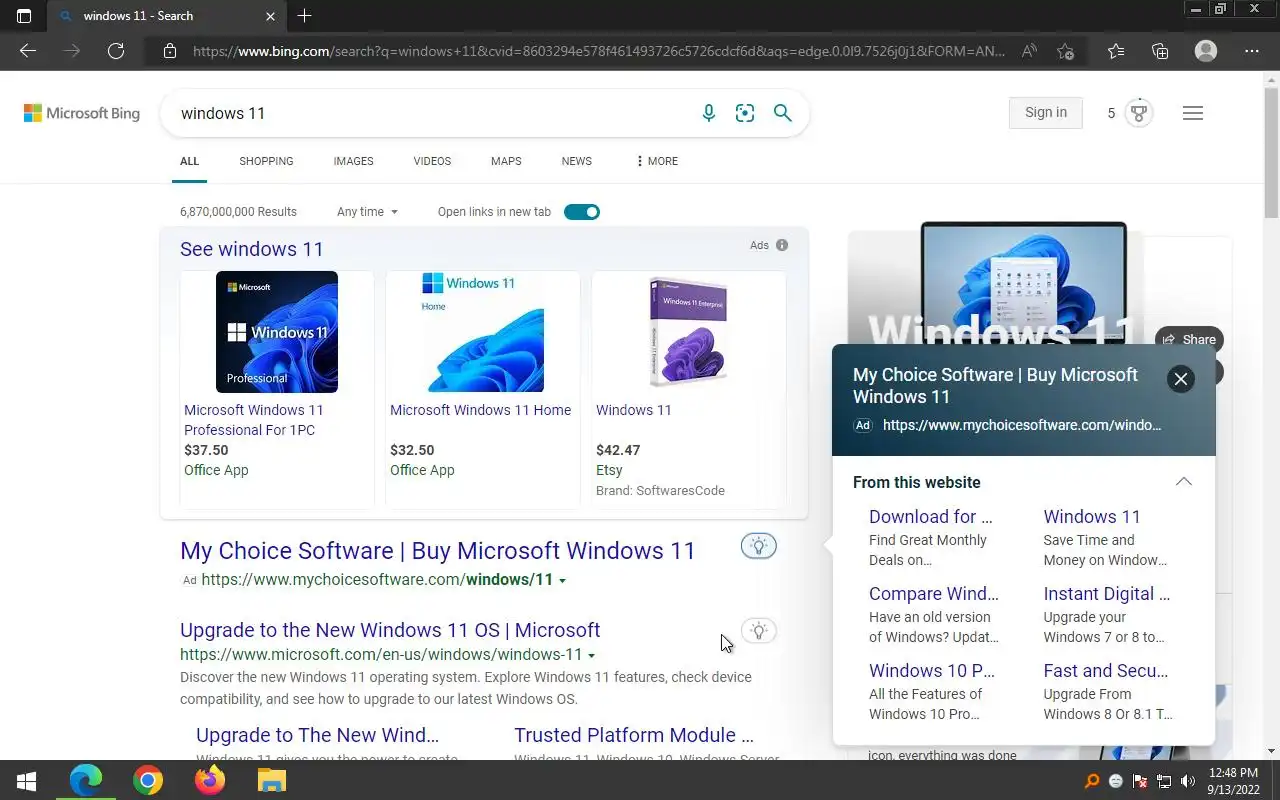The height and width of the screenshot is (800, 1280).
Task: Click the Windows 11 Enterprise box image
Action: click(x=688, y=332)
